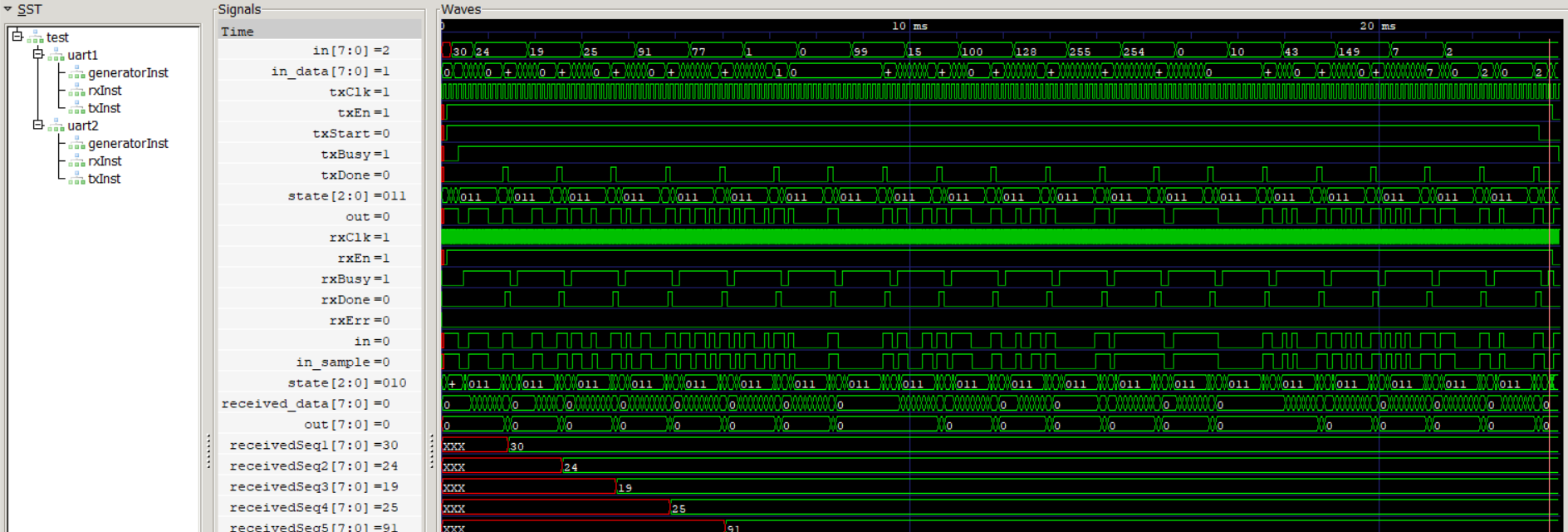Click the icon next to uart2 generatorInst
Viewport: 1568px width, 532px height.
click(76, 144)
